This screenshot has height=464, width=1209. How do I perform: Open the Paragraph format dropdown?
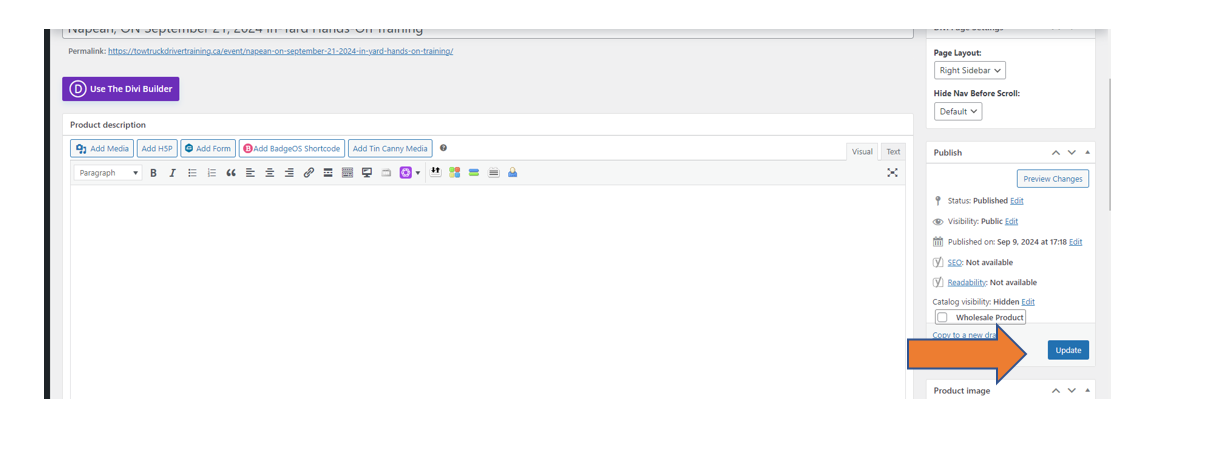pyautogui.click(x=109, y=173)
